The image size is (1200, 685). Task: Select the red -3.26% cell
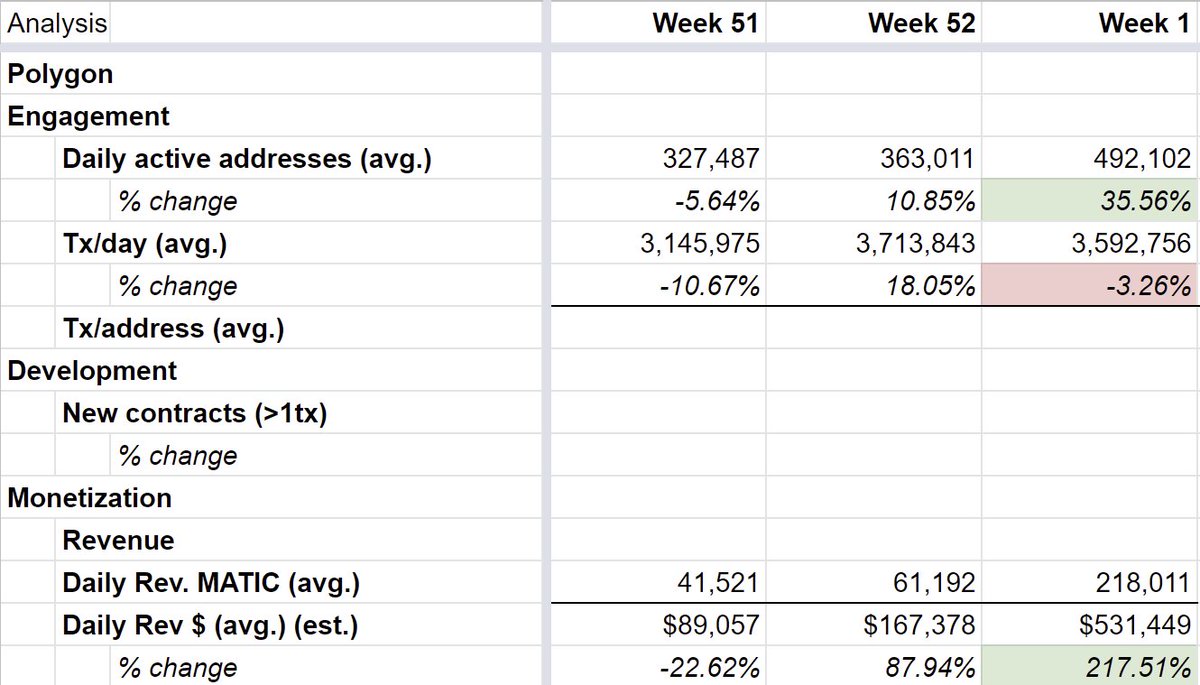tap(1091, 286)
